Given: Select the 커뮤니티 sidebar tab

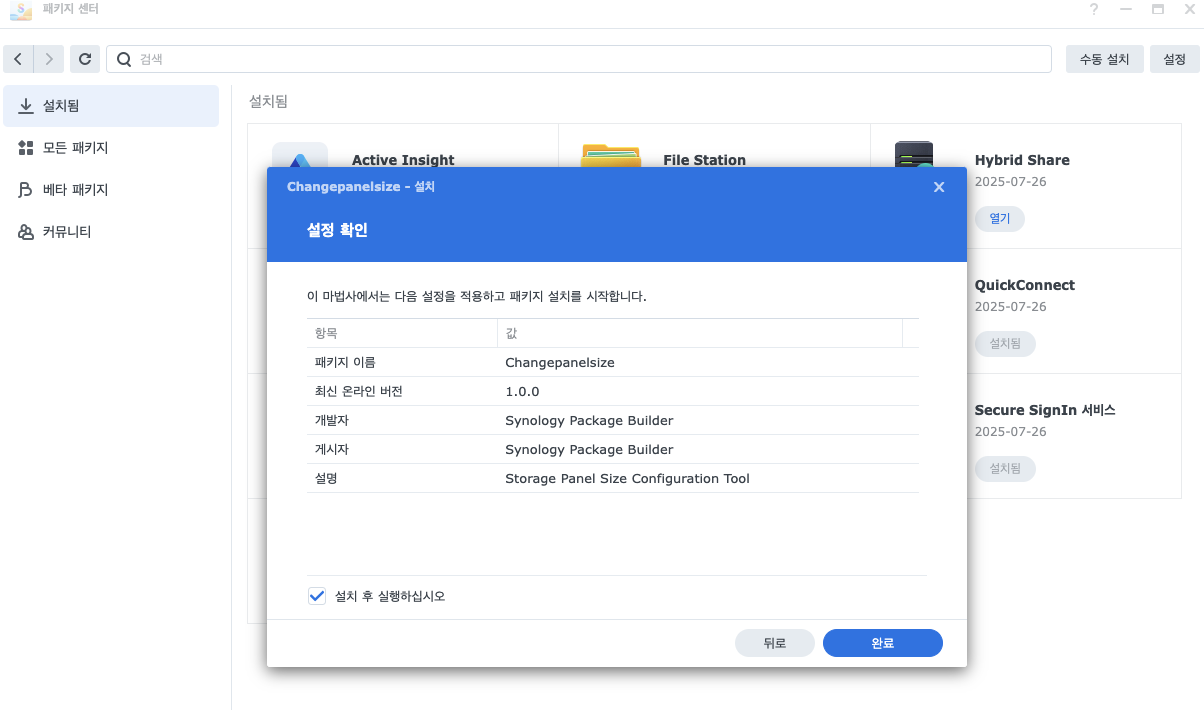Looking at the screenshot, I should pyautogui.click(x=111, y=232).
